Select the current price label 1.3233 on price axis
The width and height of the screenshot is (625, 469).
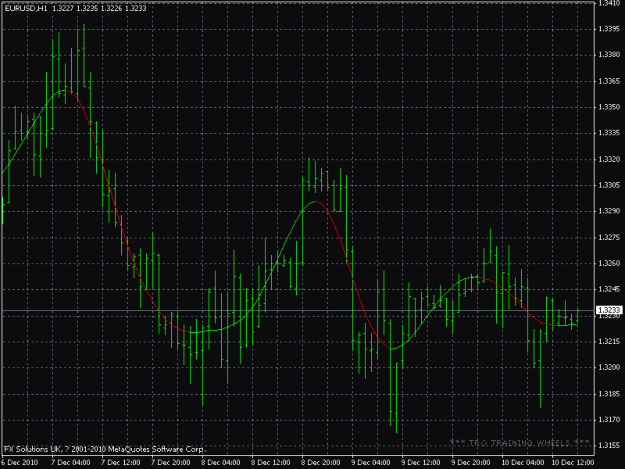(609, 310)
